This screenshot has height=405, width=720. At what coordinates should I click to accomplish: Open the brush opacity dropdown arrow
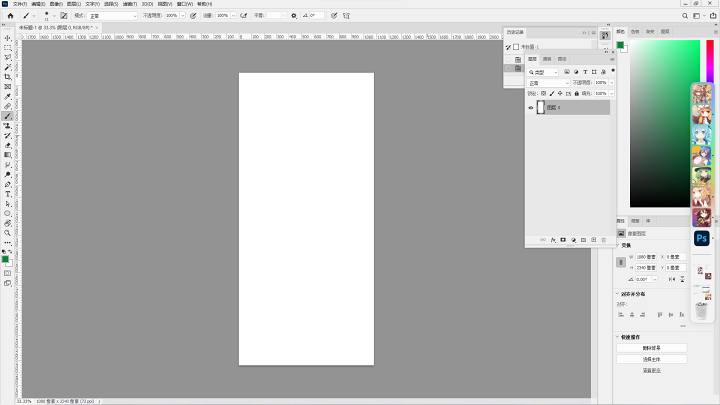182,16
